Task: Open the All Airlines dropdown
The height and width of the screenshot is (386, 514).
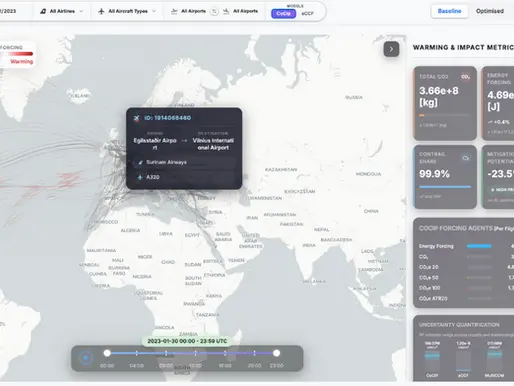Action: (x=62, y=11)
